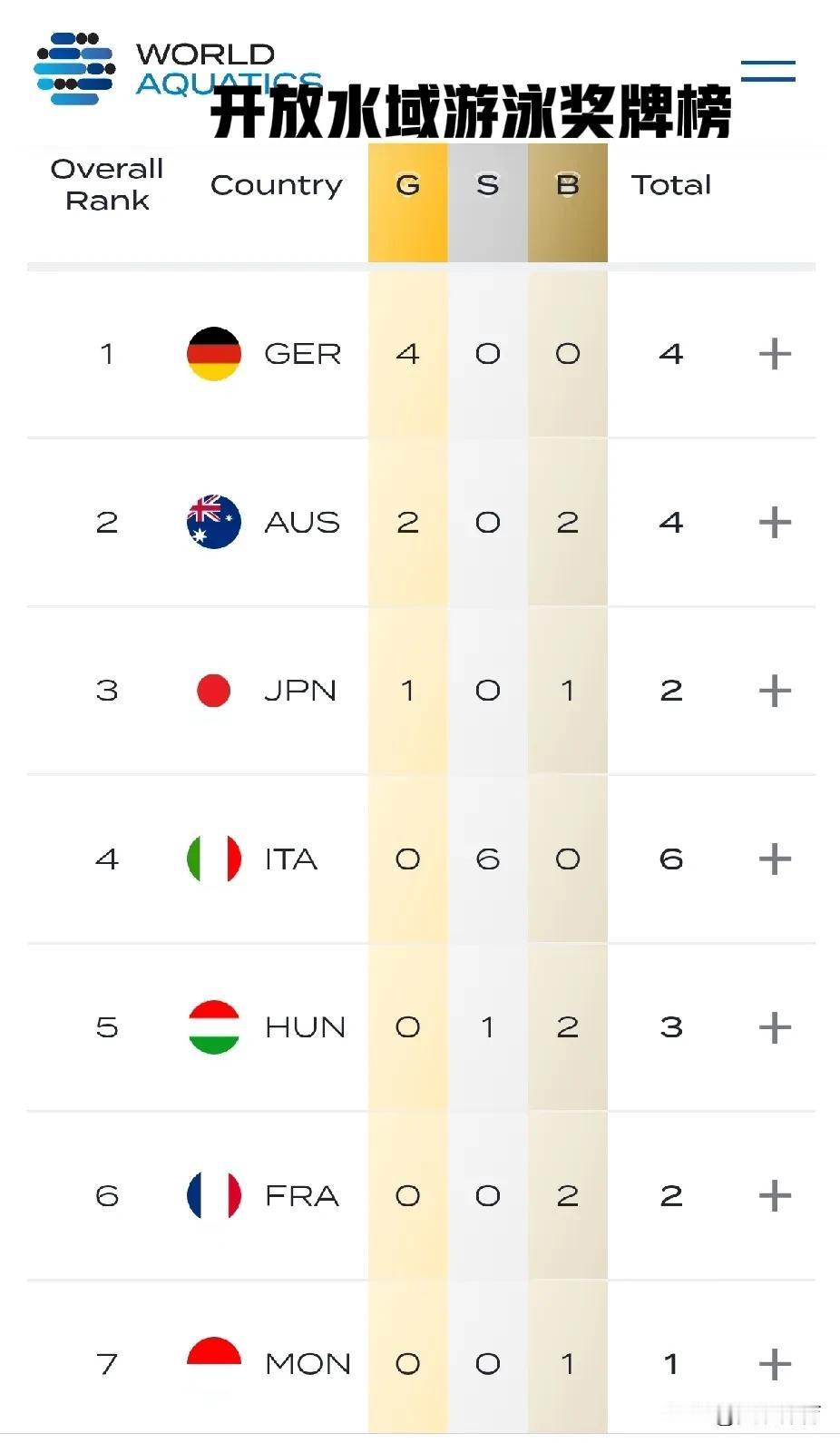Screen dimensions: 840x1443
Task: Expand GER row with plus
Action: pyautogui.click(x=775, y=354)
